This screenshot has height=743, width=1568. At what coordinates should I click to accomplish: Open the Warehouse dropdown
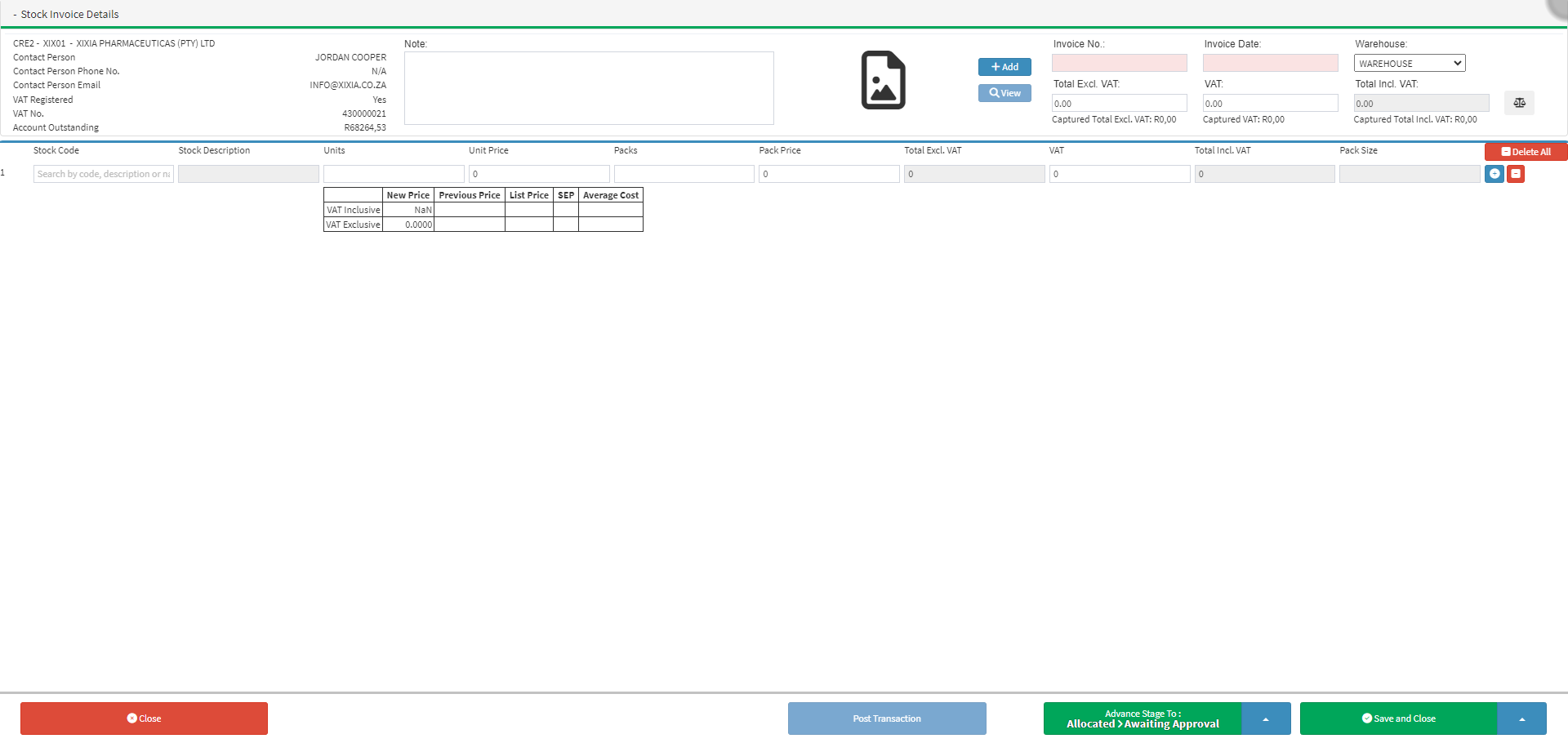pyautogui.click(x=1410, y=63)
